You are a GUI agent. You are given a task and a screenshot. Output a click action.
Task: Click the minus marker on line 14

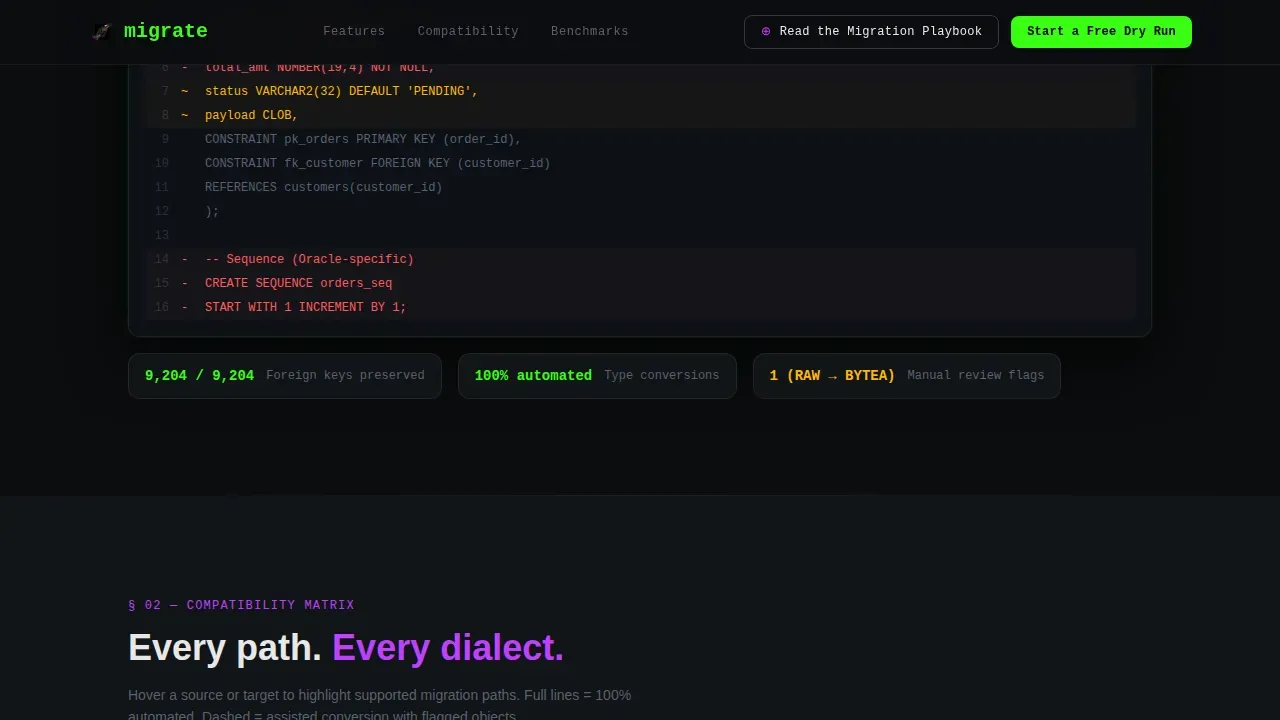[184, 259]
